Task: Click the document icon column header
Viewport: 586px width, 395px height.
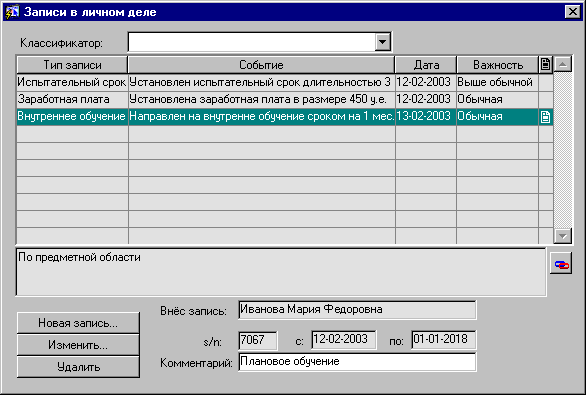Action: pyautogui.click(x=546, y=65)
